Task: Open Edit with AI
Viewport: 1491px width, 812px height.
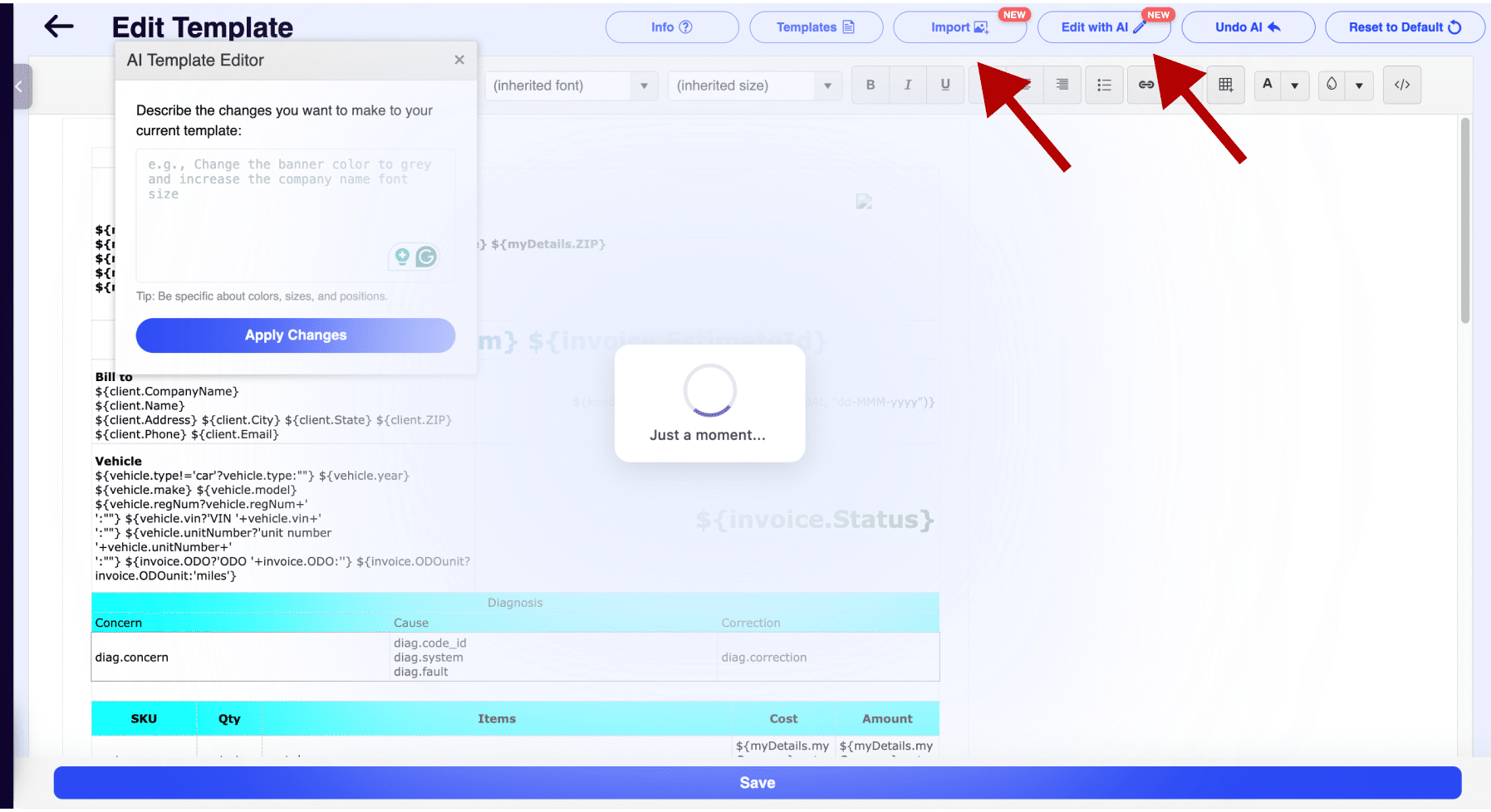Action: pos(1104,27)
